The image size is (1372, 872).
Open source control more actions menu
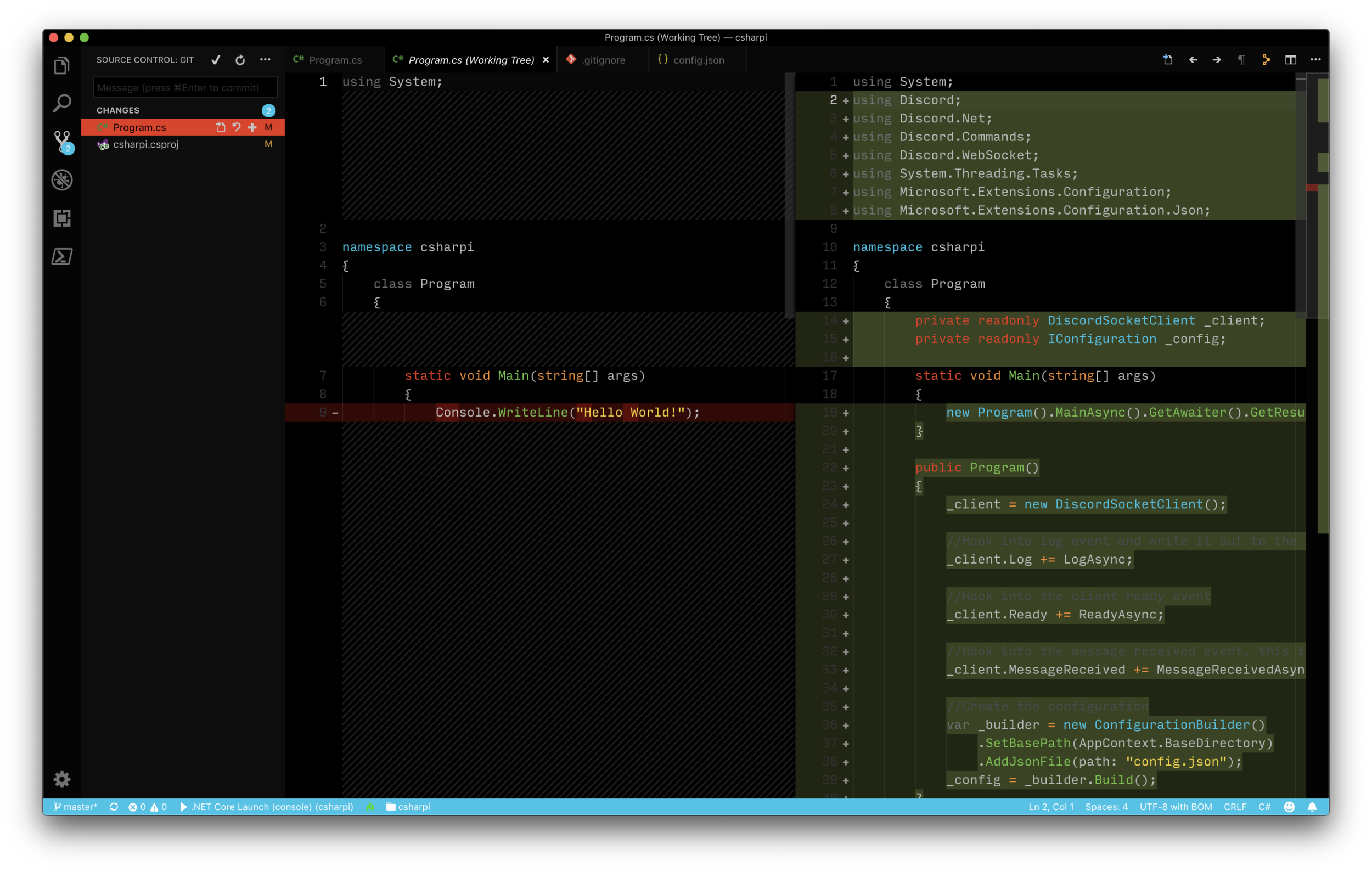265,60
